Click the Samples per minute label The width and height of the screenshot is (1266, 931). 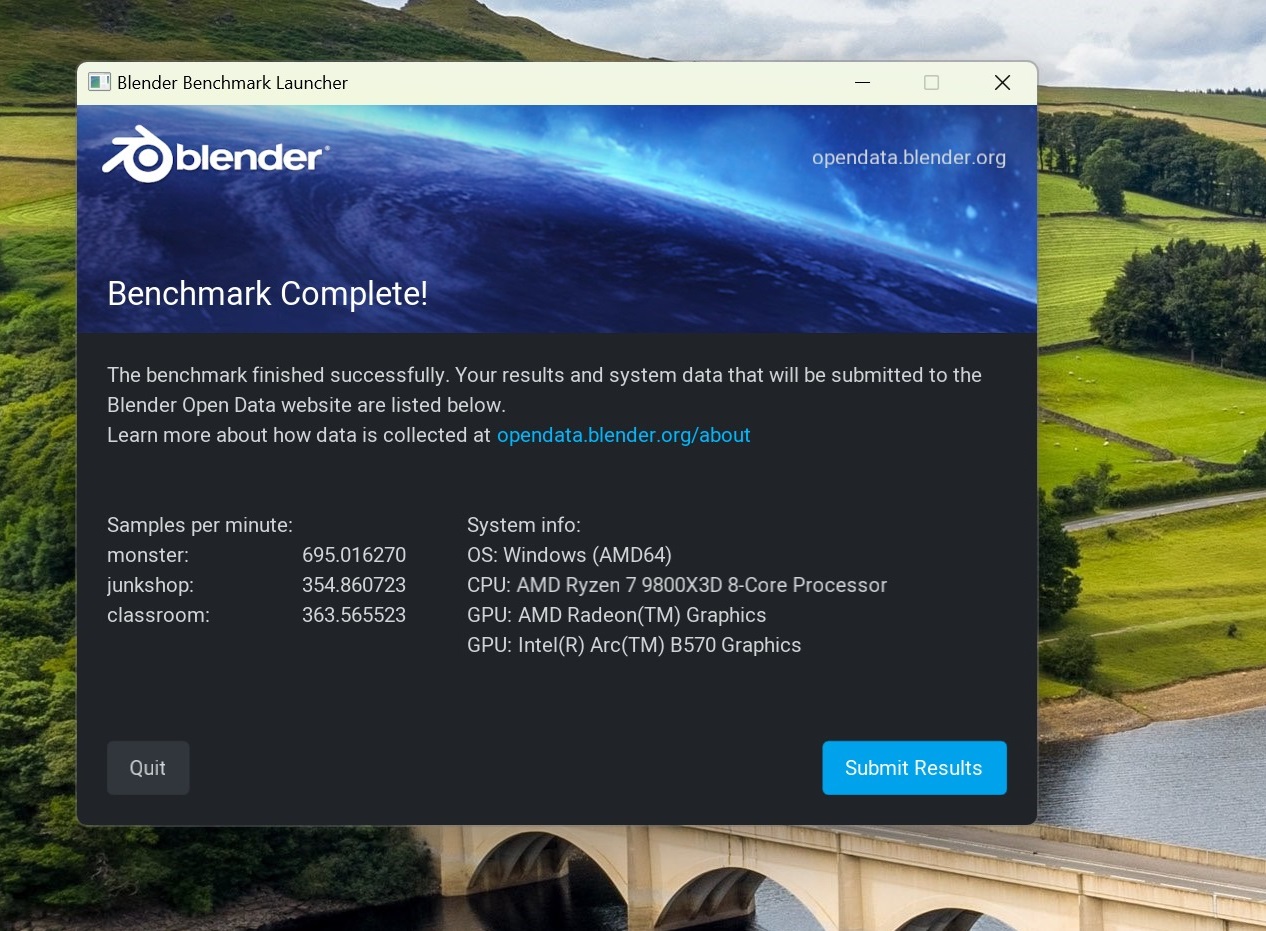[x=200, y=525]
